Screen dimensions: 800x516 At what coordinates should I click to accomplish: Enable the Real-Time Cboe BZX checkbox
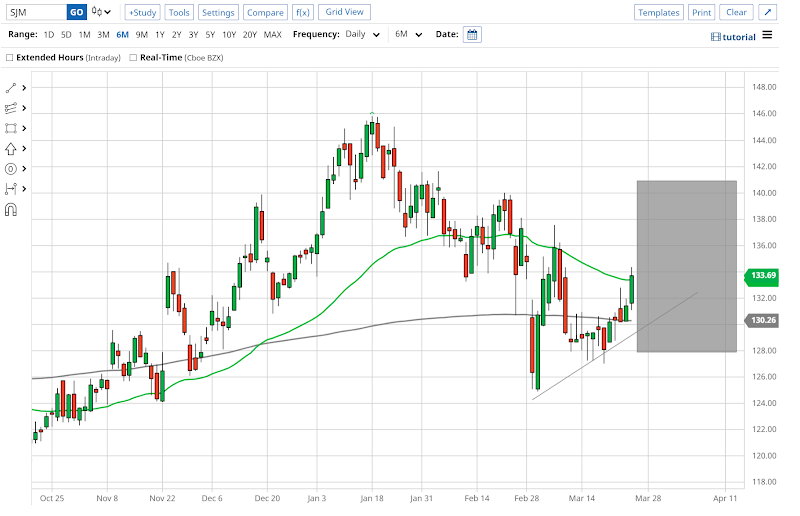(133, 58)
